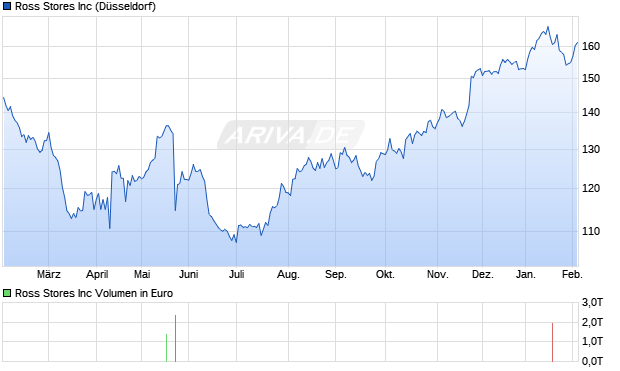This screenshot has height=371, width=620.
Task: Click the 120 price axis value
Action: tap(591, 188)
